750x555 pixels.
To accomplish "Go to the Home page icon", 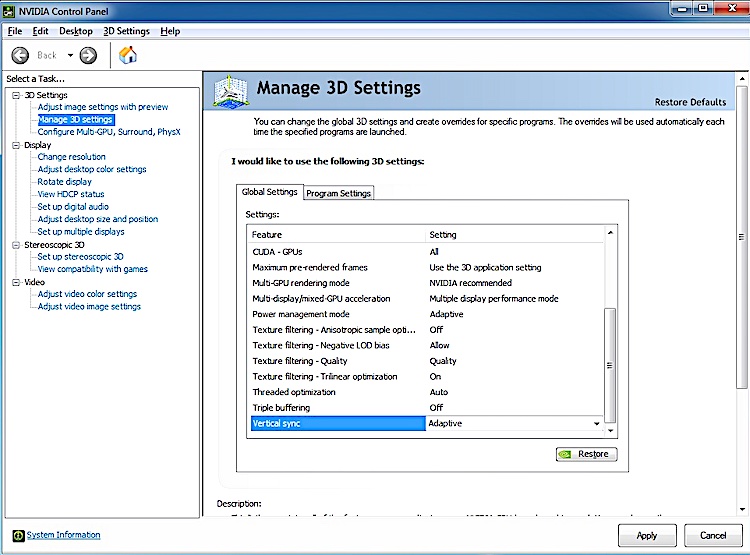I will (x=128, y=55).
